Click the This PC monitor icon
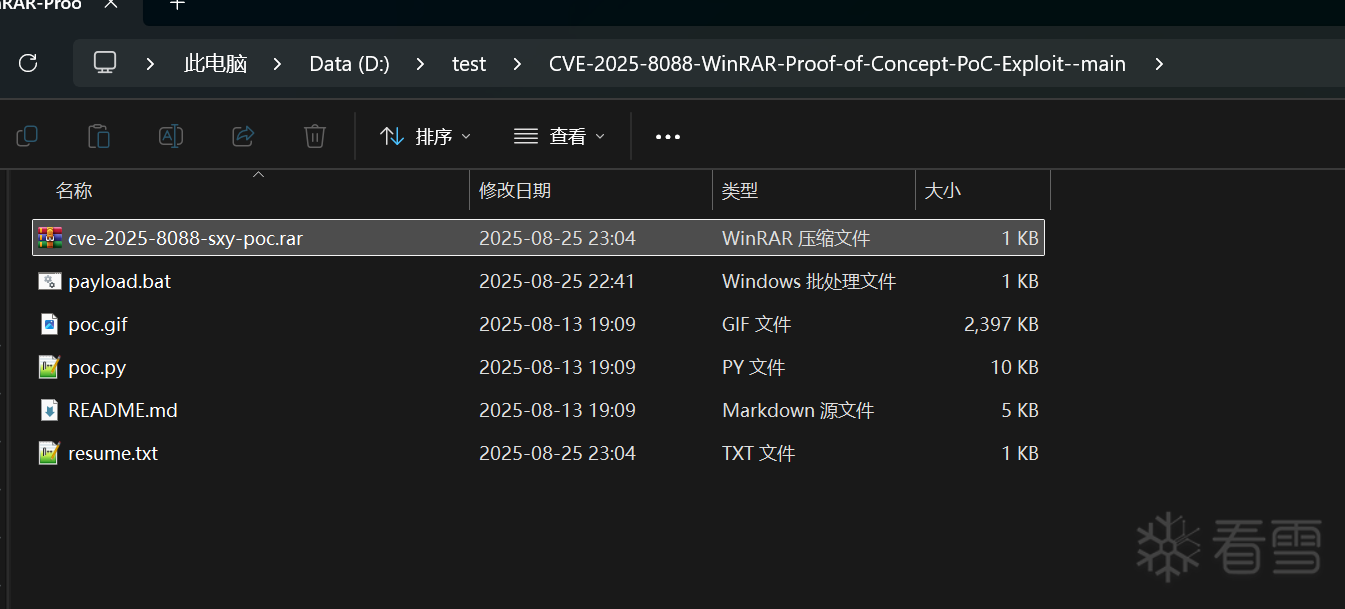Viewport: 1345px width, 609px height. tap(105, 63)
